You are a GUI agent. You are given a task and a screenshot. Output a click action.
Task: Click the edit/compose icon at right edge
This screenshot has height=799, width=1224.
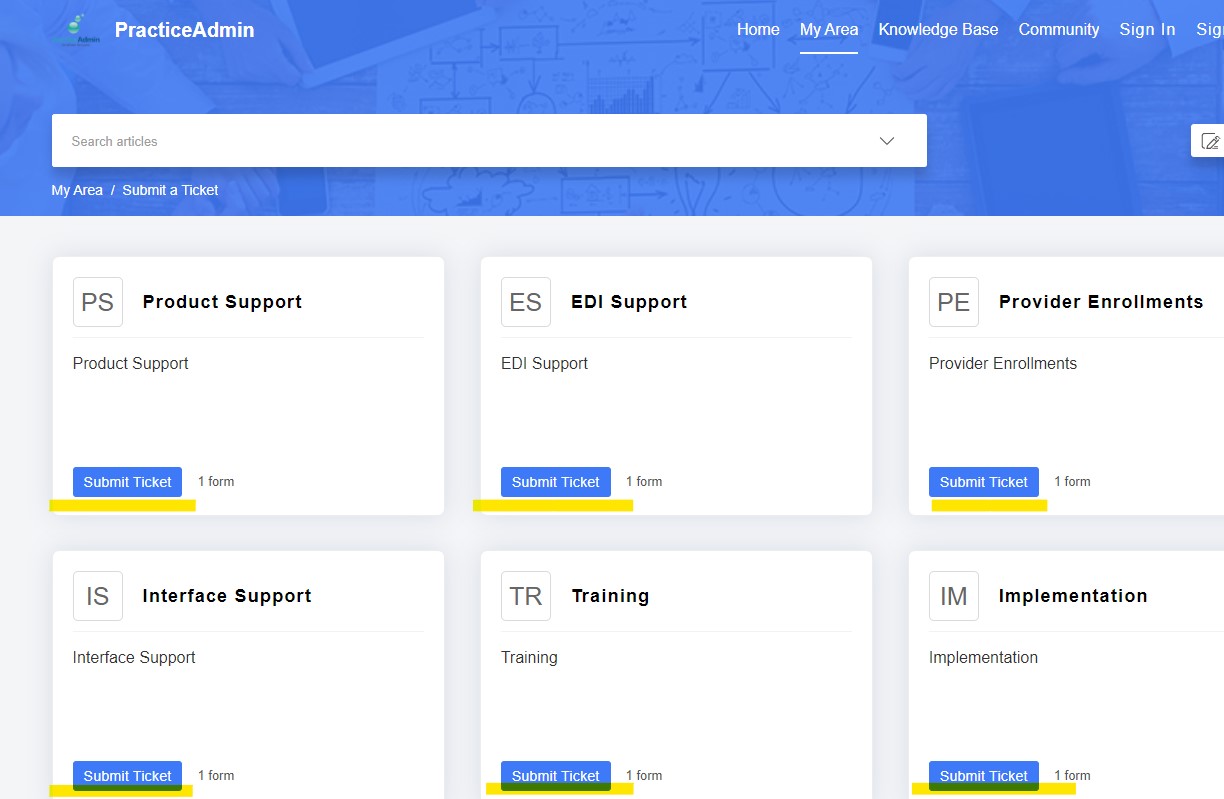click(x=1209, y=141)
